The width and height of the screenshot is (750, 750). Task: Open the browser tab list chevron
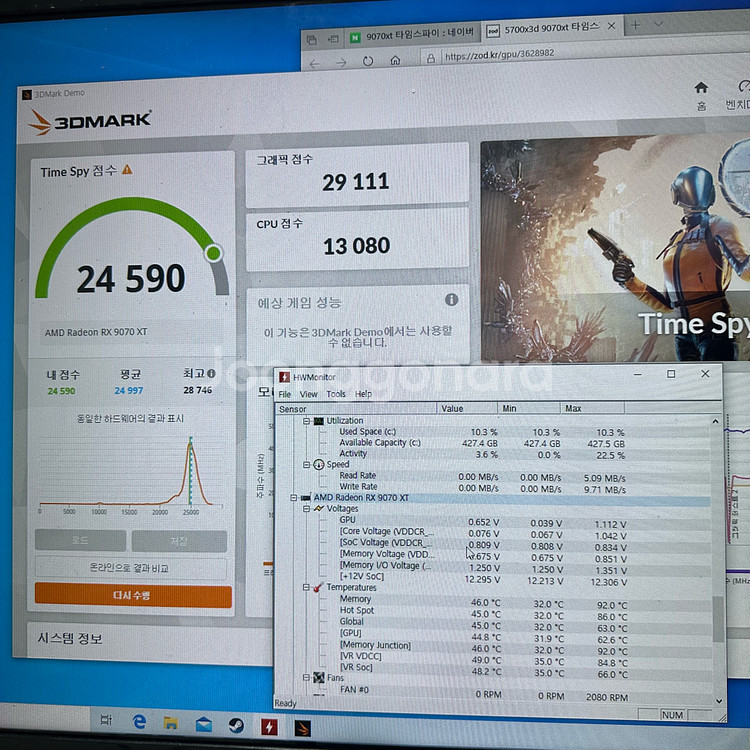pyautogui.click(x=659, y=23)
